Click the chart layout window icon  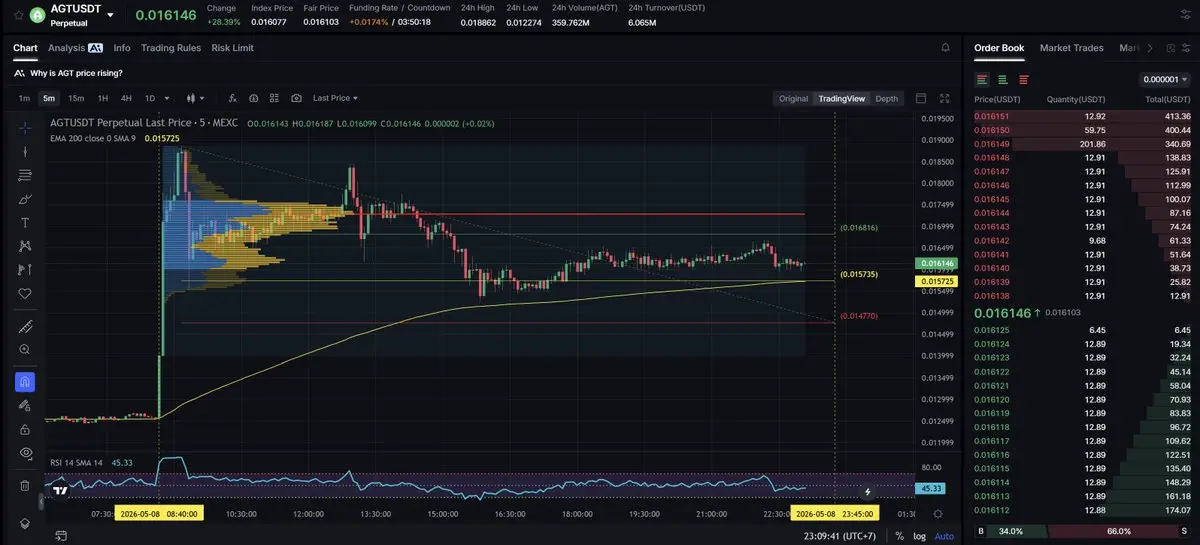pos(920,98)
